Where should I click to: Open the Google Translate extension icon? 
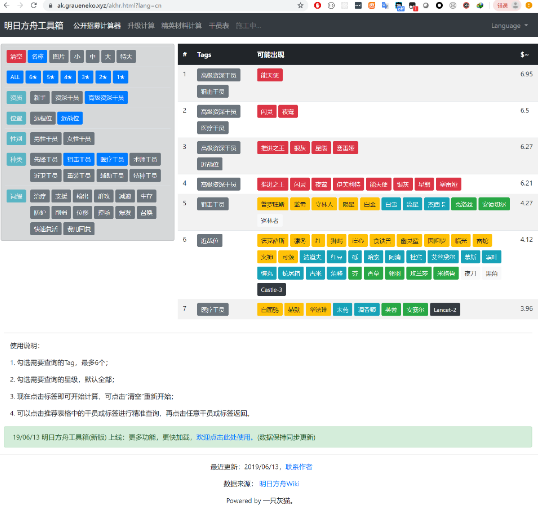point(385,5)
